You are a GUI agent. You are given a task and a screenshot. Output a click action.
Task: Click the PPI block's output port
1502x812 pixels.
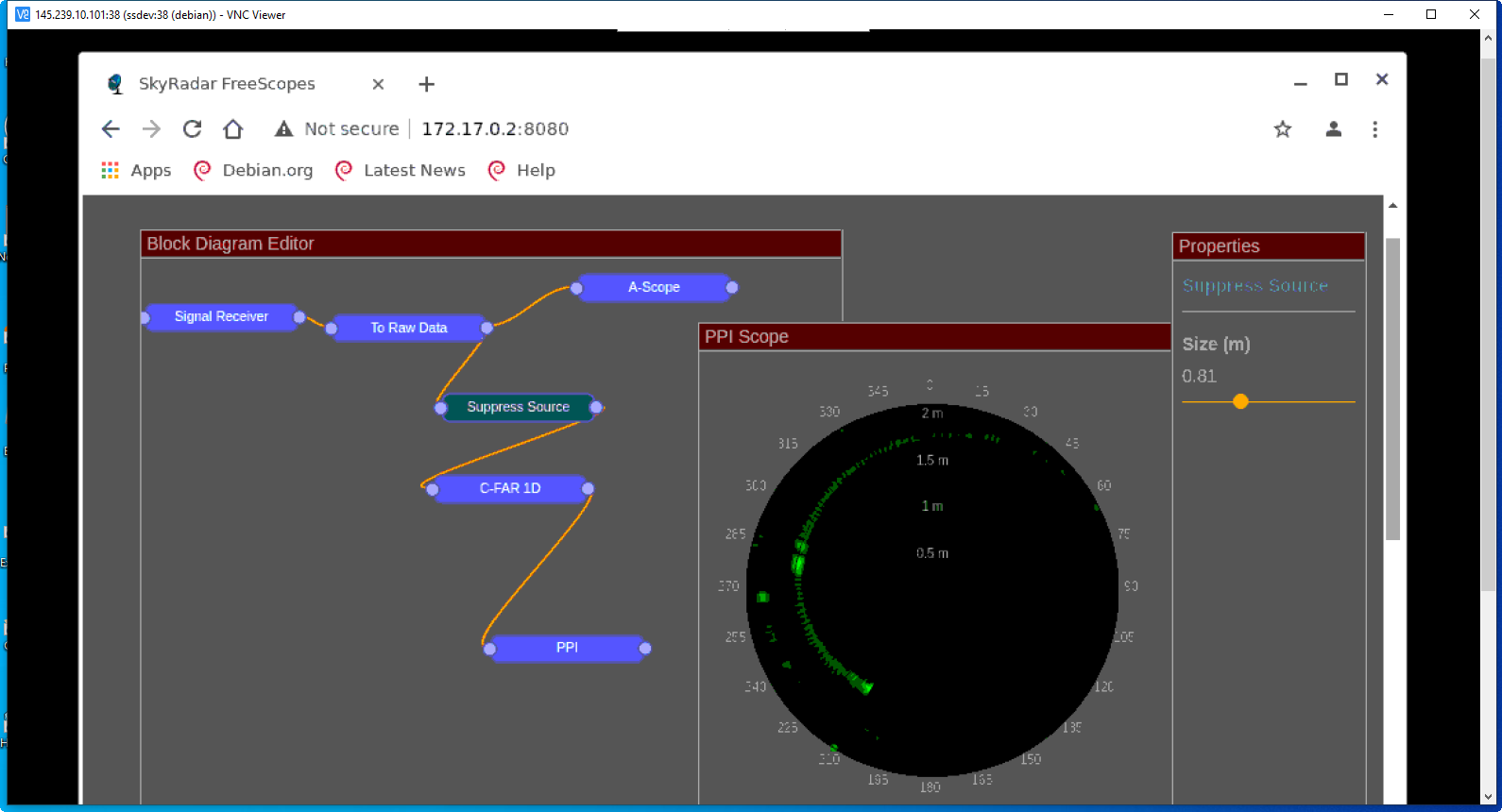[x=645, y=649]
